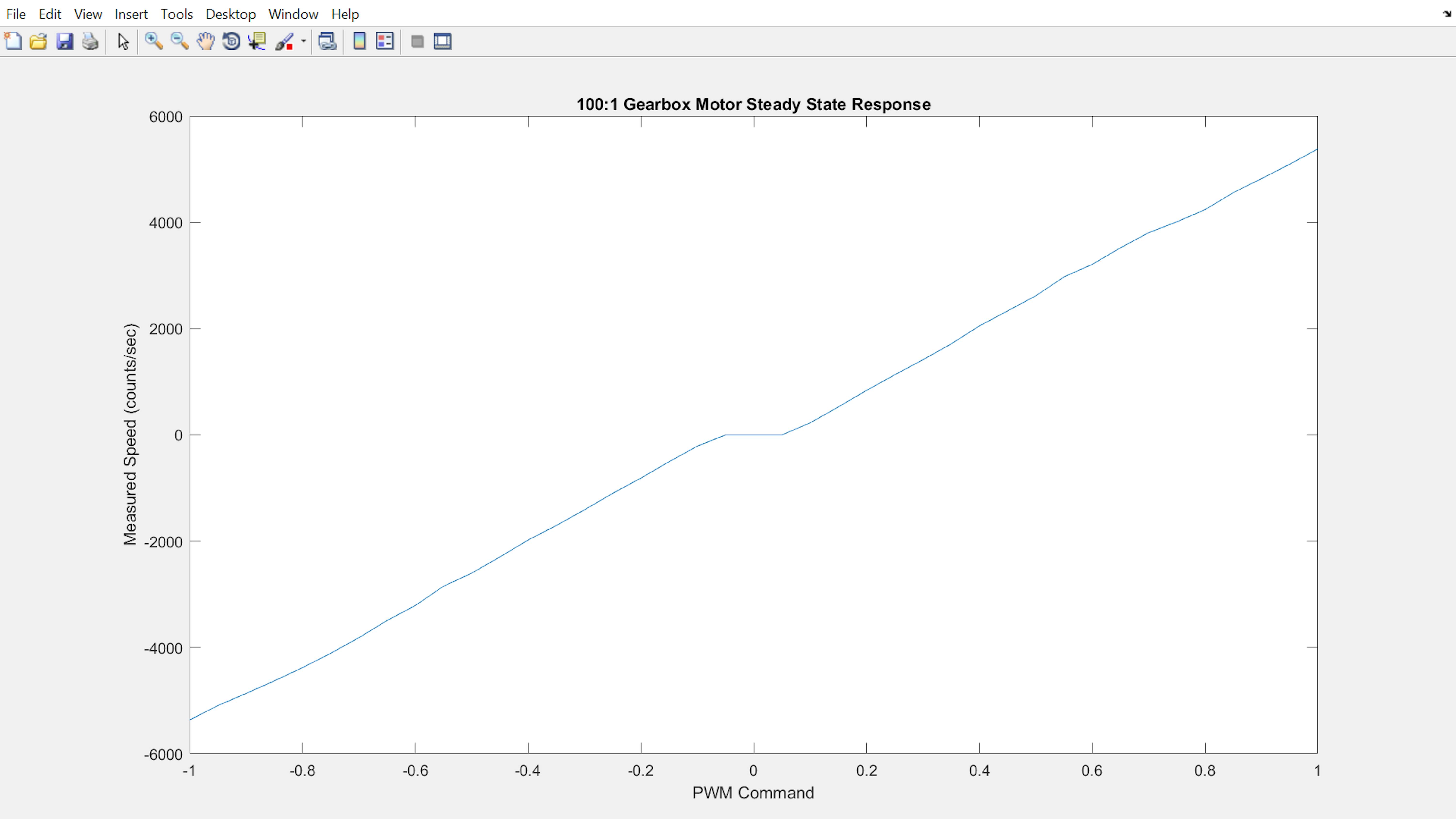The height and width of the screenshot is (819, 1456).
Task: Select the Pan hand tool
Action: coord(206,41)
